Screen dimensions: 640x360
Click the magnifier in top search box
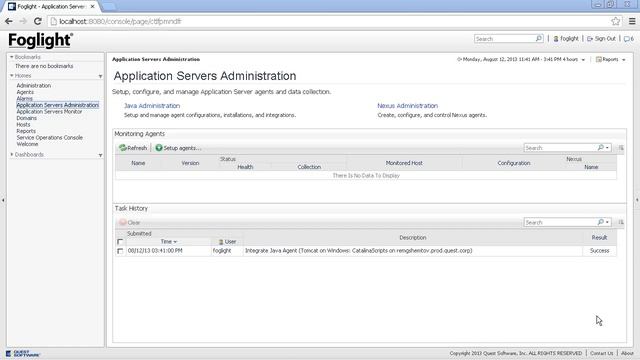pyautogui.click(x=539, y=38)
